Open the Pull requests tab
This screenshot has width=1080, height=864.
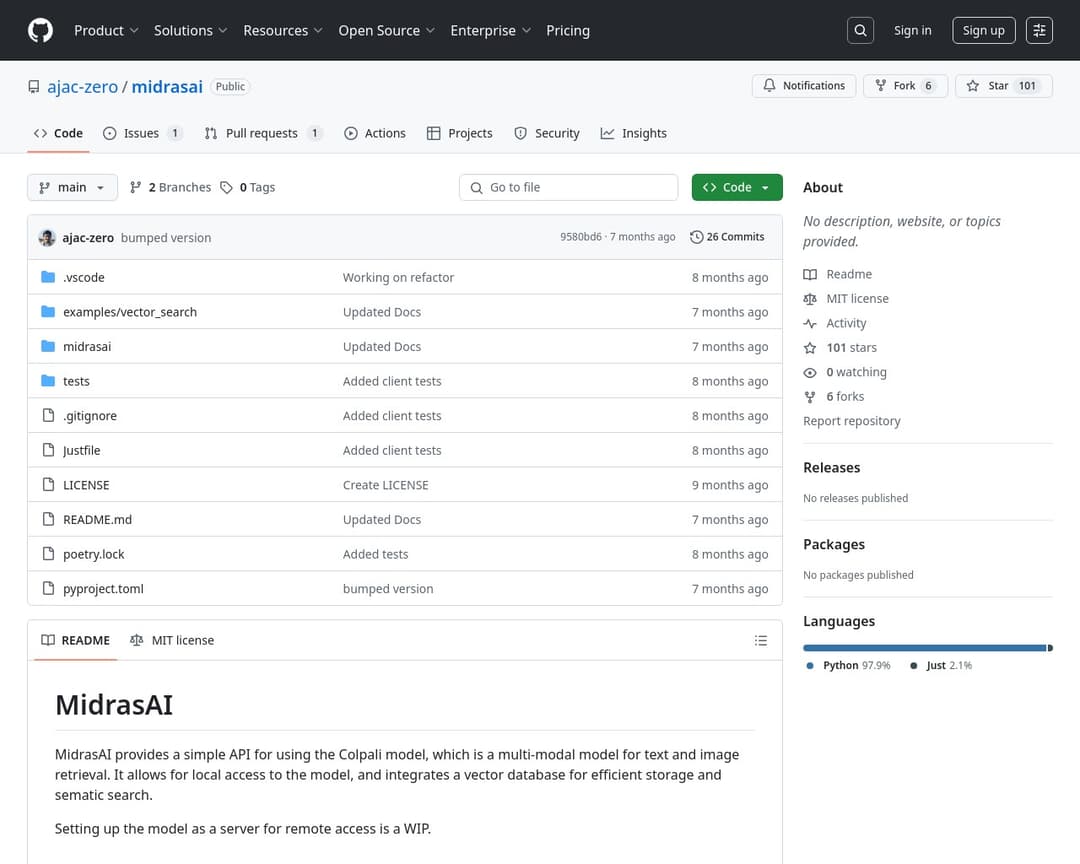[263, 134]
